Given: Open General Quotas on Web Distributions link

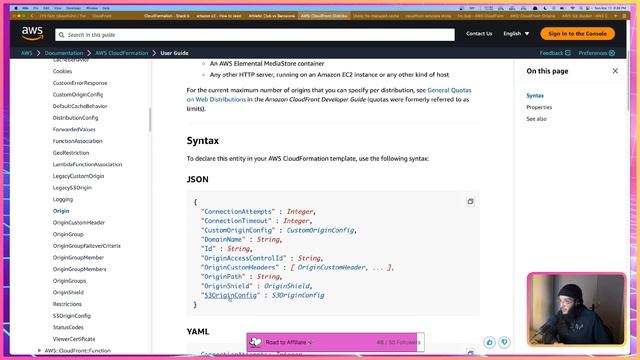Looking at the screenshot, I should [449, 90].
